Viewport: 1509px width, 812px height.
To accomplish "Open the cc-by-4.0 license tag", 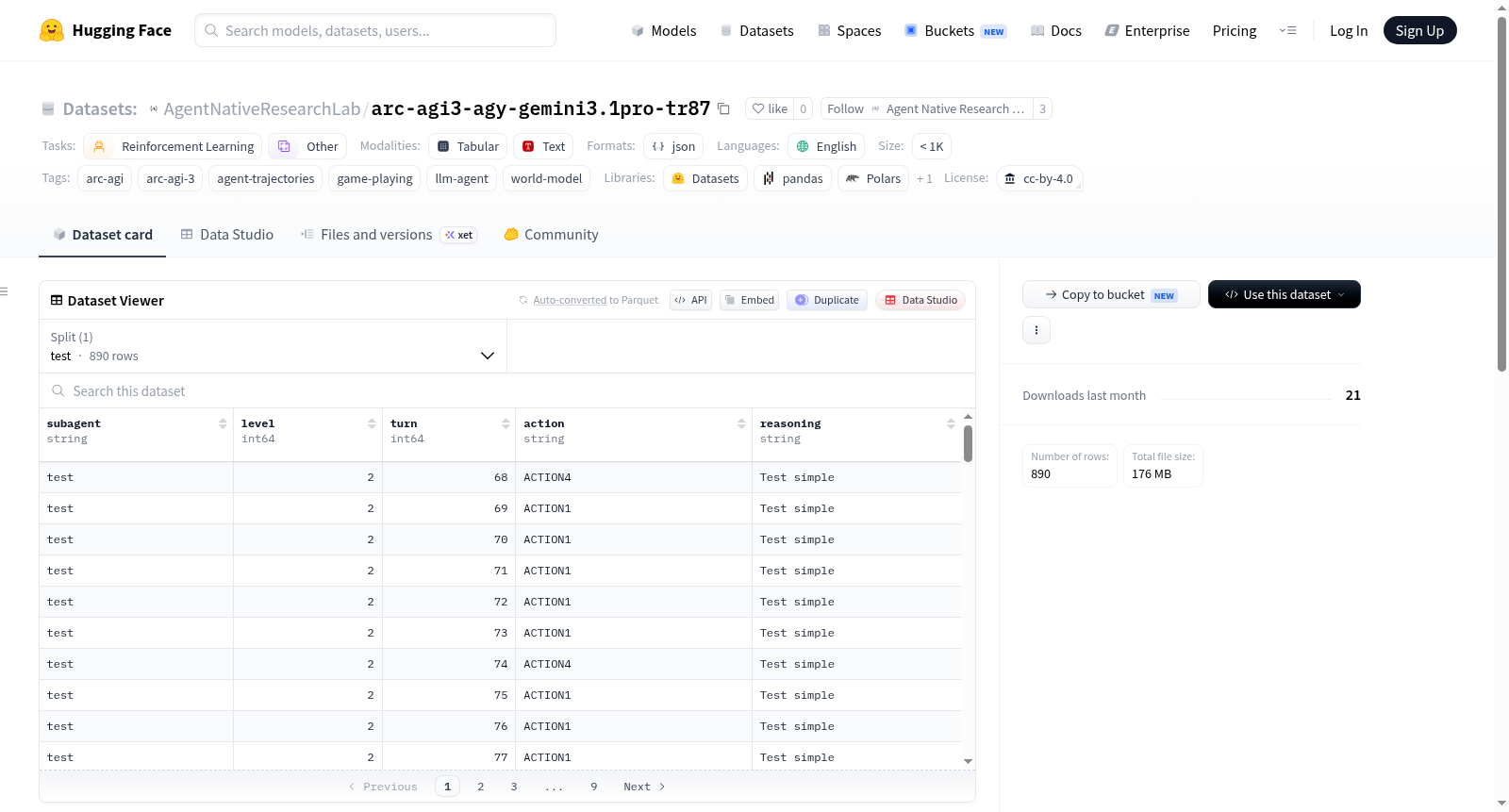I will pyautogui.click(x=1039, y=178).
